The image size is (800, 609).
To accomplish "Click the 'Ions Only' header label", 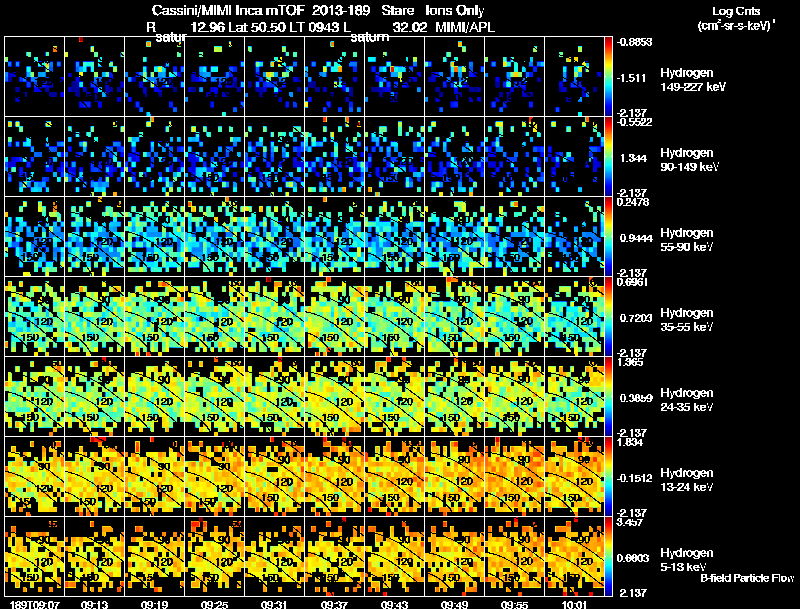I will (x=454, y=11).
